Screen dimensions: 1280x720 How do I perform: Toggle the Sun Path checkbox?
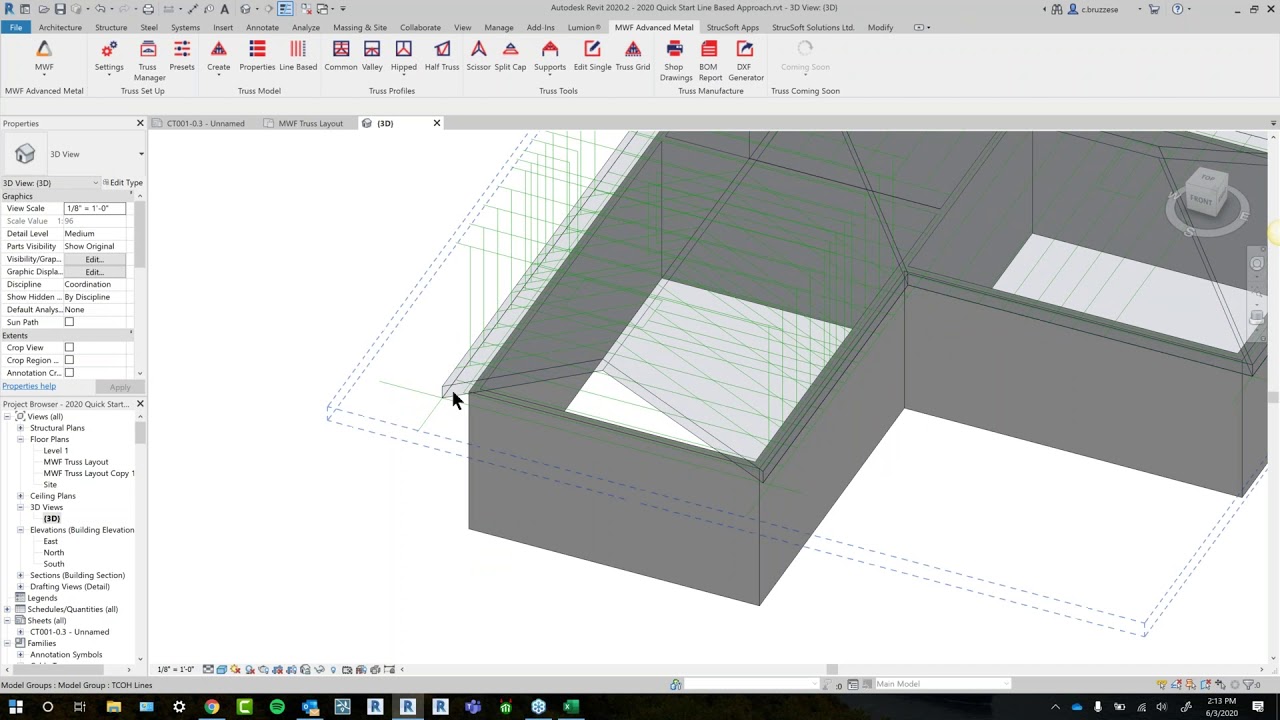point(69,322)
